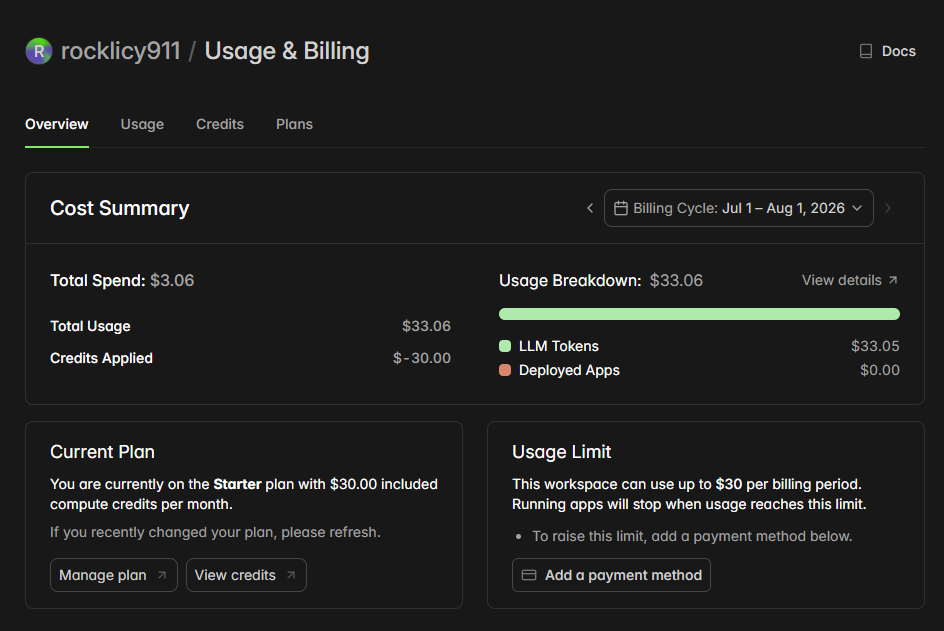The width and height of the screenshot is (944, 631).
Task: Click the orange Deployed Apps swatch
Action: [505, 370]
